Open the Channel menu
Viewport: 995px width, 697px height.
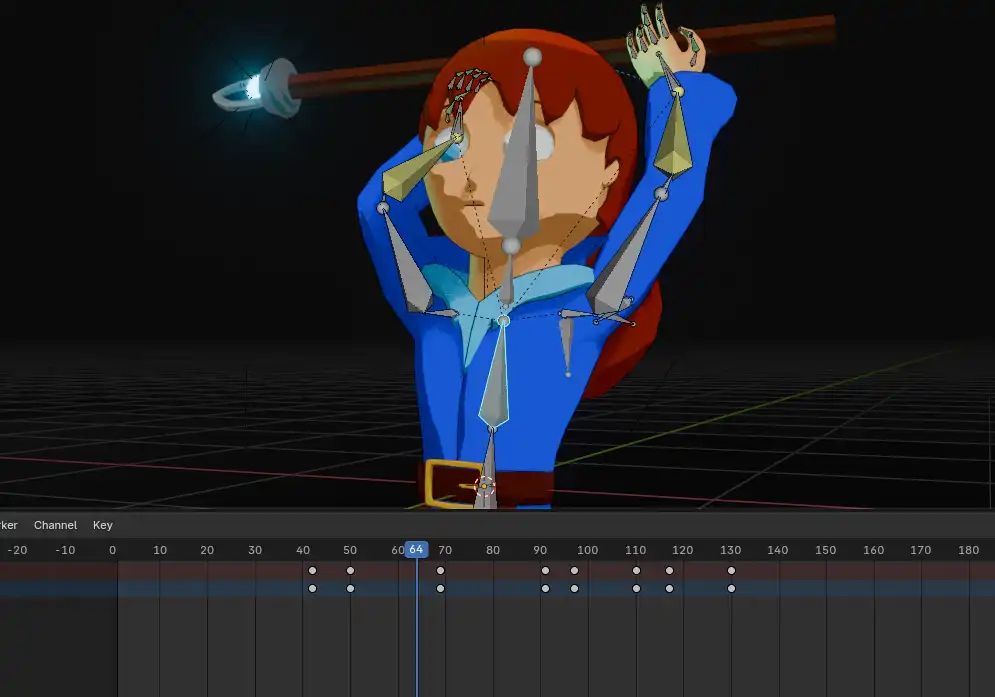[x=55, y=525]
